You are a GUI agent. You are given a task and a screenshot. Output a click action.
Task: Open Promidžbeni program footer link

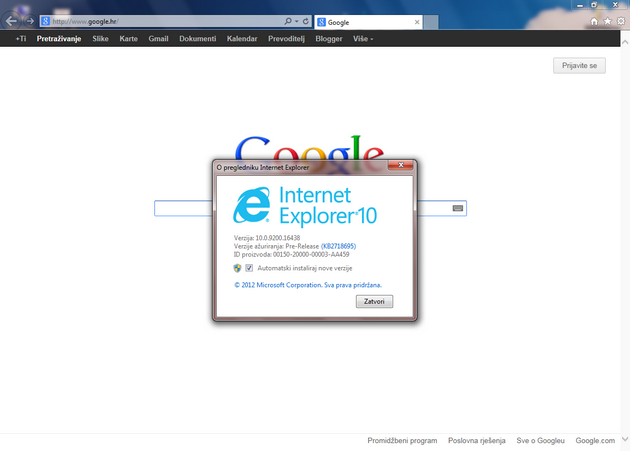pos(402,441)
